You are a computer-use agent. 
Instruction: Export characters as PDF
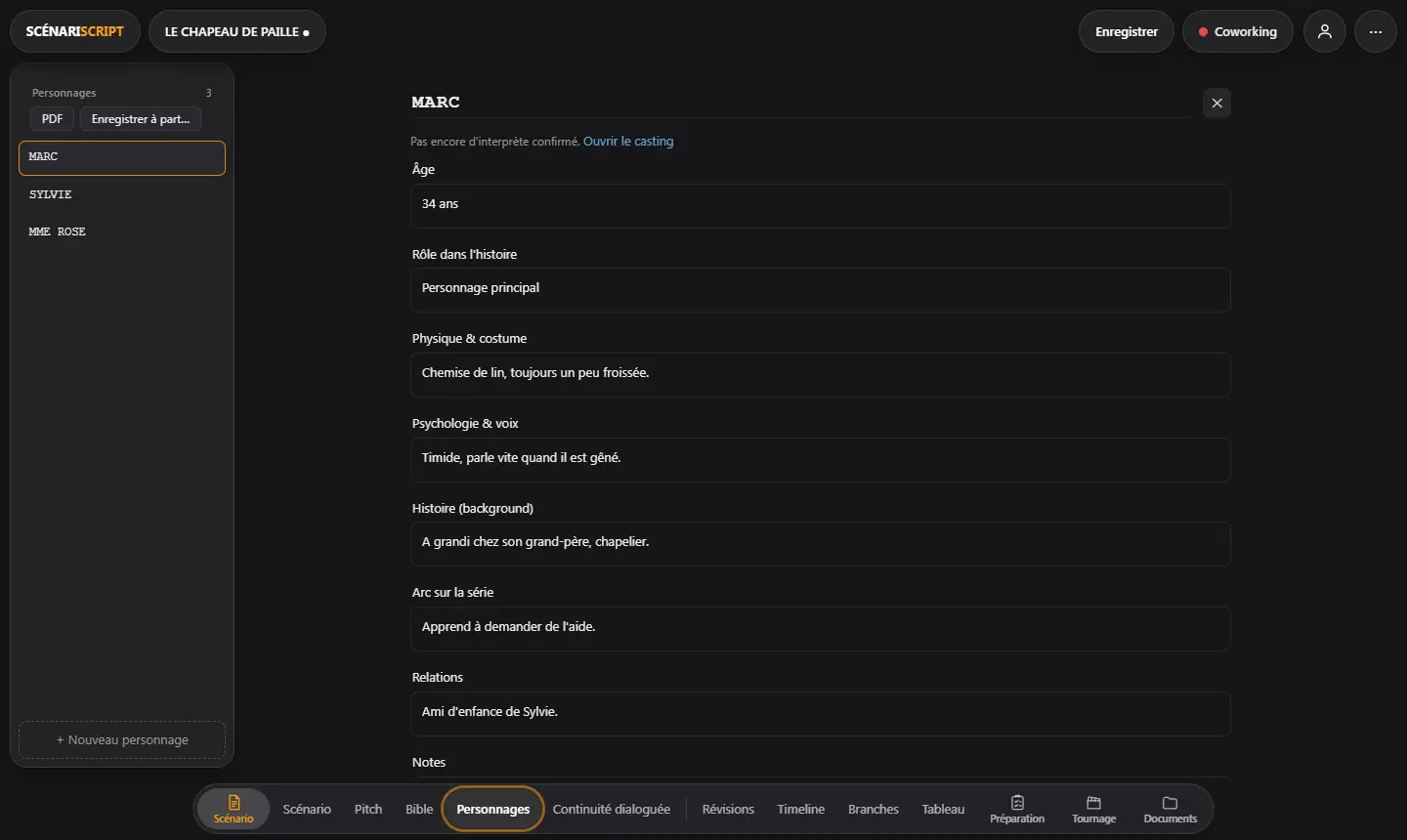(53, 119)
